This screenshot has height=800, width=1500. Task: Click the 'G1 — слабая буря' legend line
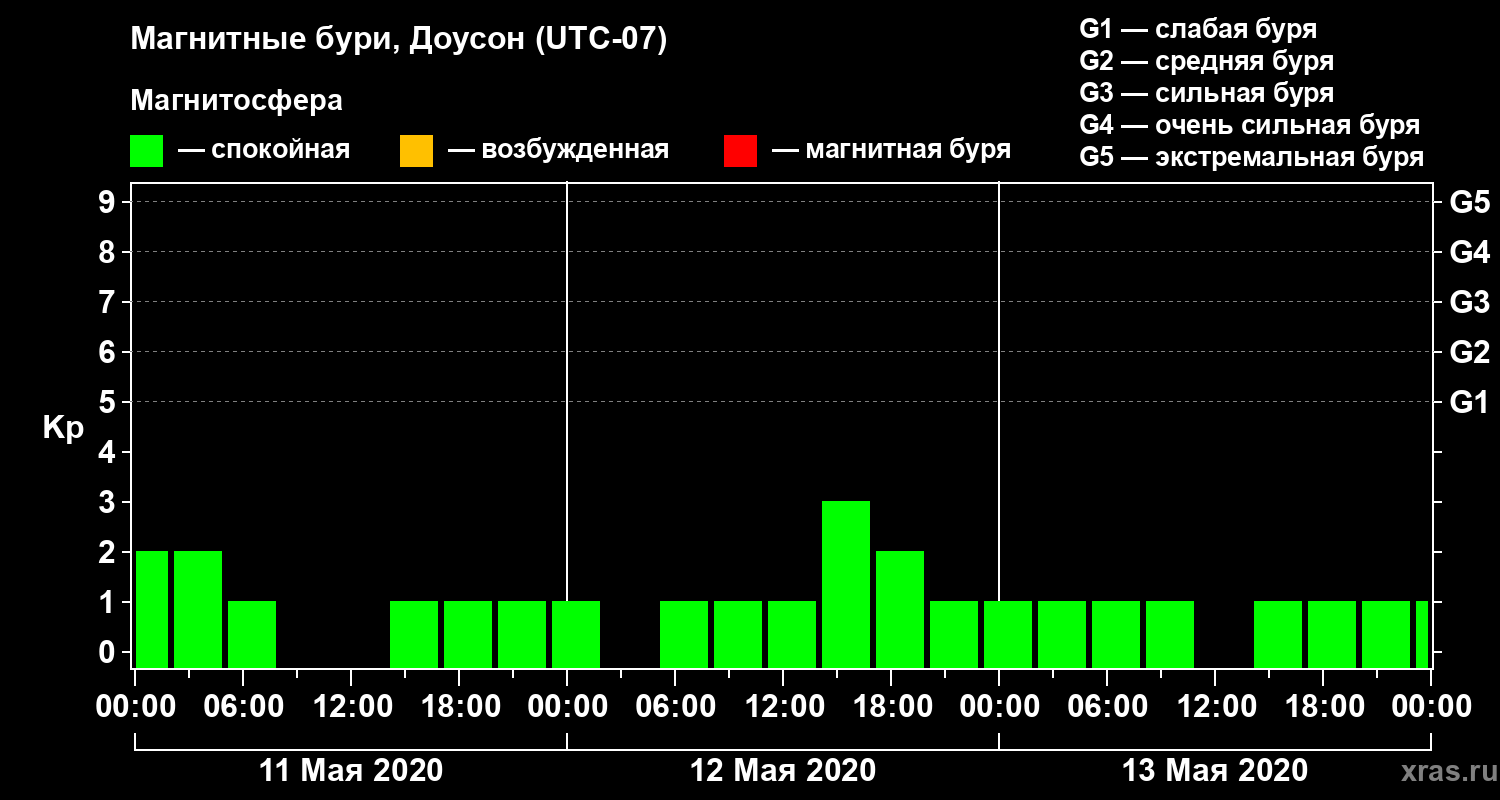pos(1198,28)
